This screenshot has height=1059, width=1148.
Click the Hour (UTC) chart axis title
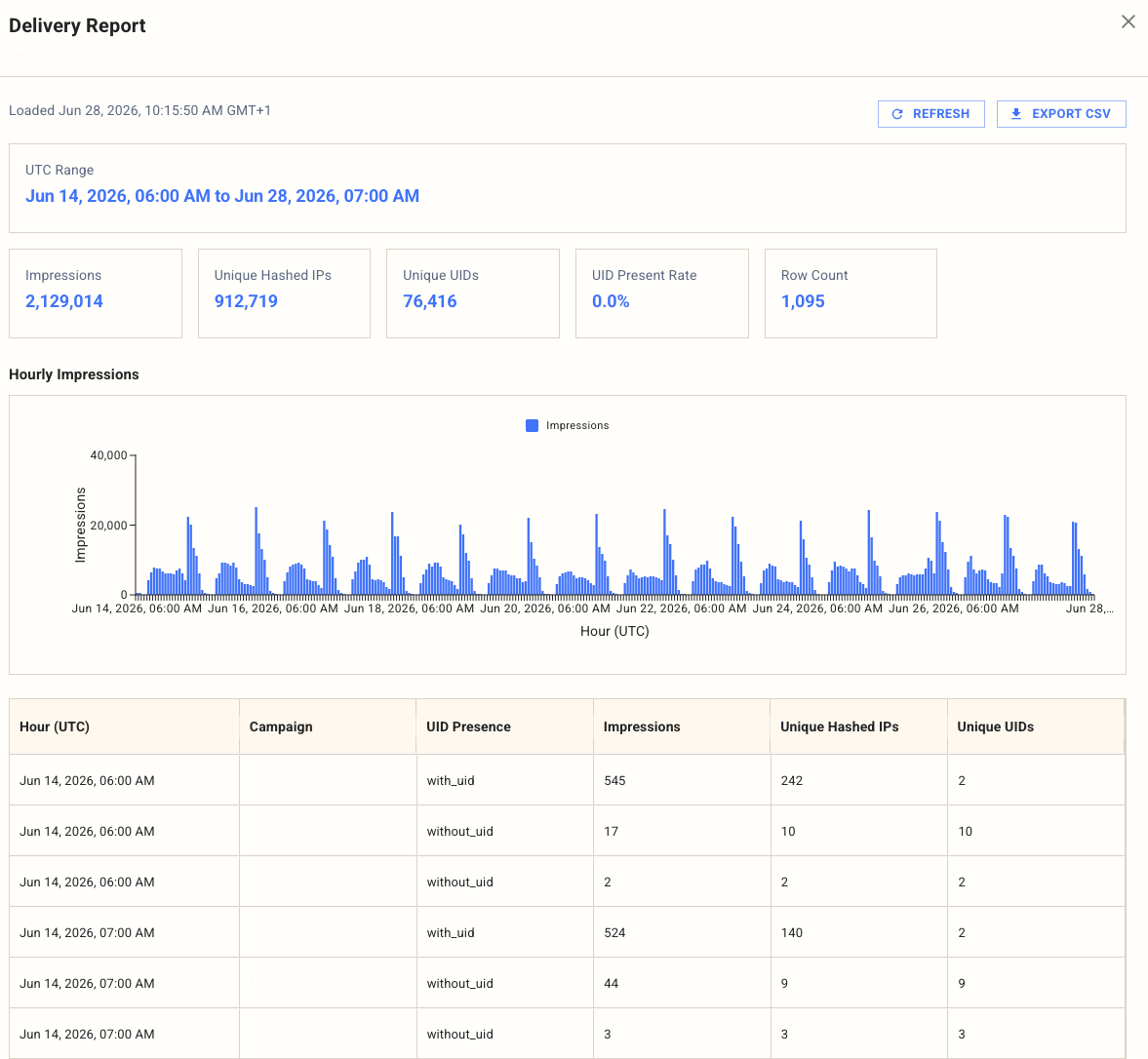[x=615, y=632]
